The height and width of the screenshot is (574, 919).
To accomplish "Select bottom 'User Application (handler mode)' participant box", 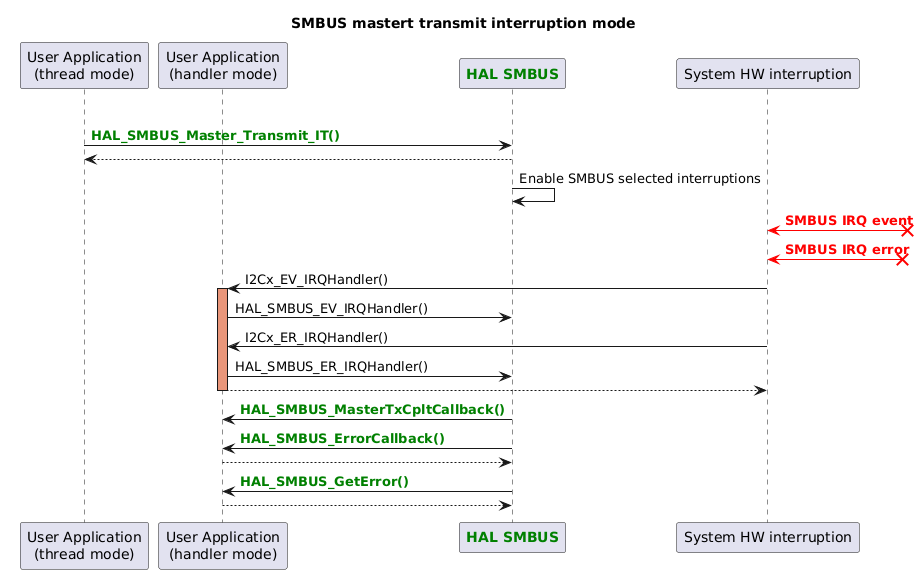I will pos(223,546).
